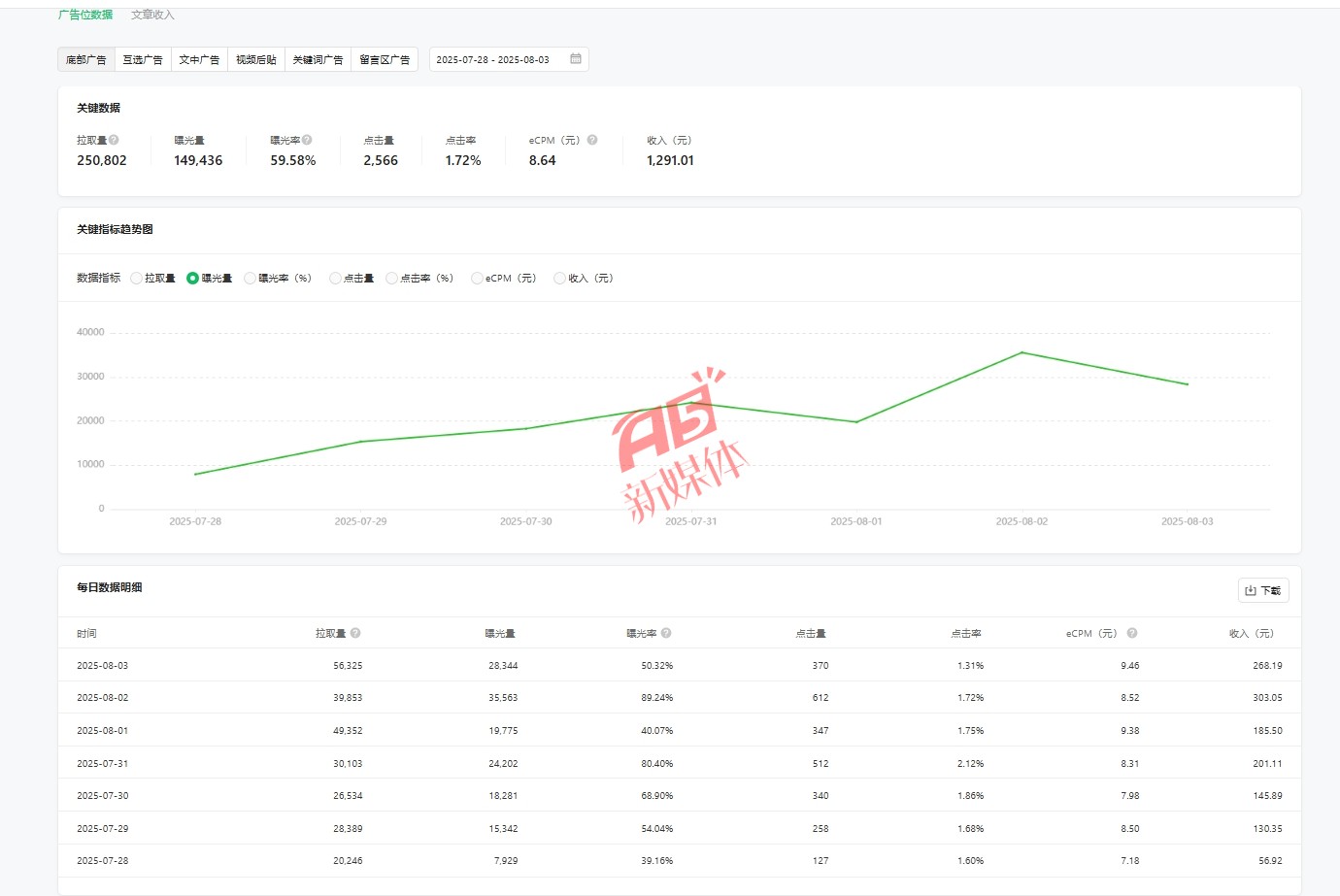Select the 点击量 radio button for the trend chart

point(335,279)
